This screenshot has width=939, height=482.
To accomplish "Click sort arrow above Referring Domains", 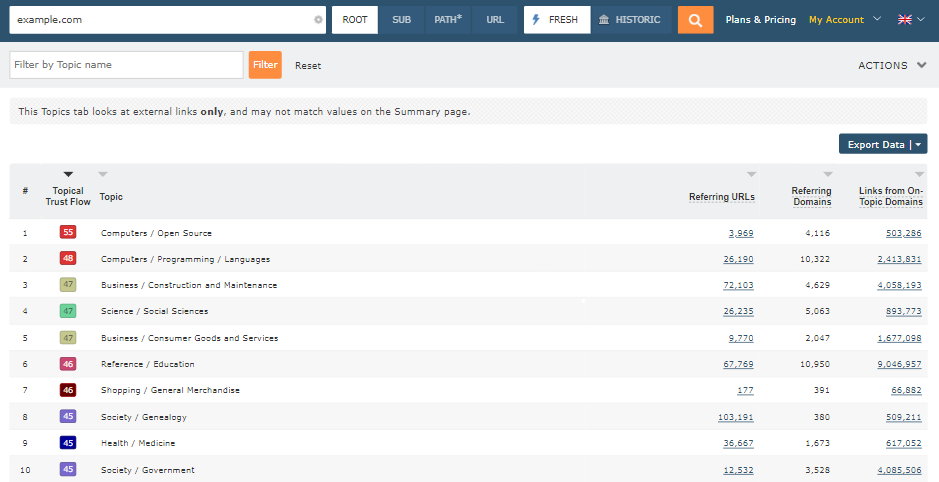I will [827, 174].
